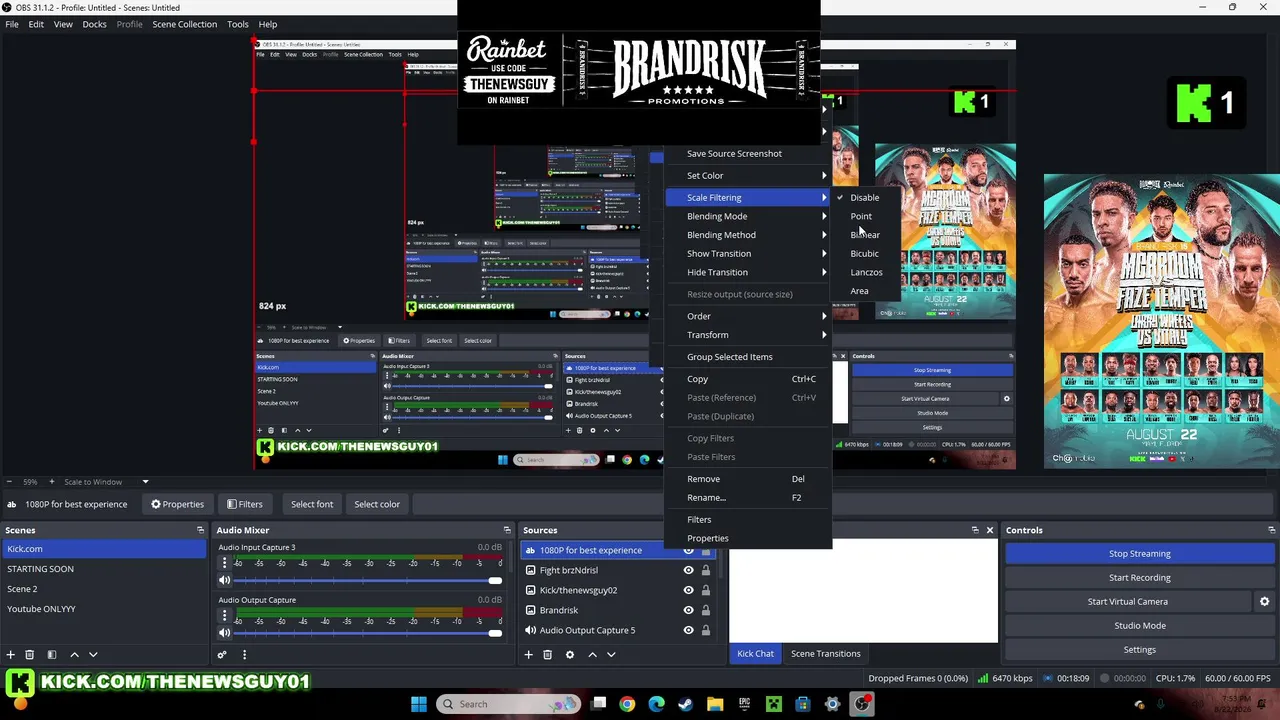
Task: Expand the Show Transition submenu
Action: 748,254
